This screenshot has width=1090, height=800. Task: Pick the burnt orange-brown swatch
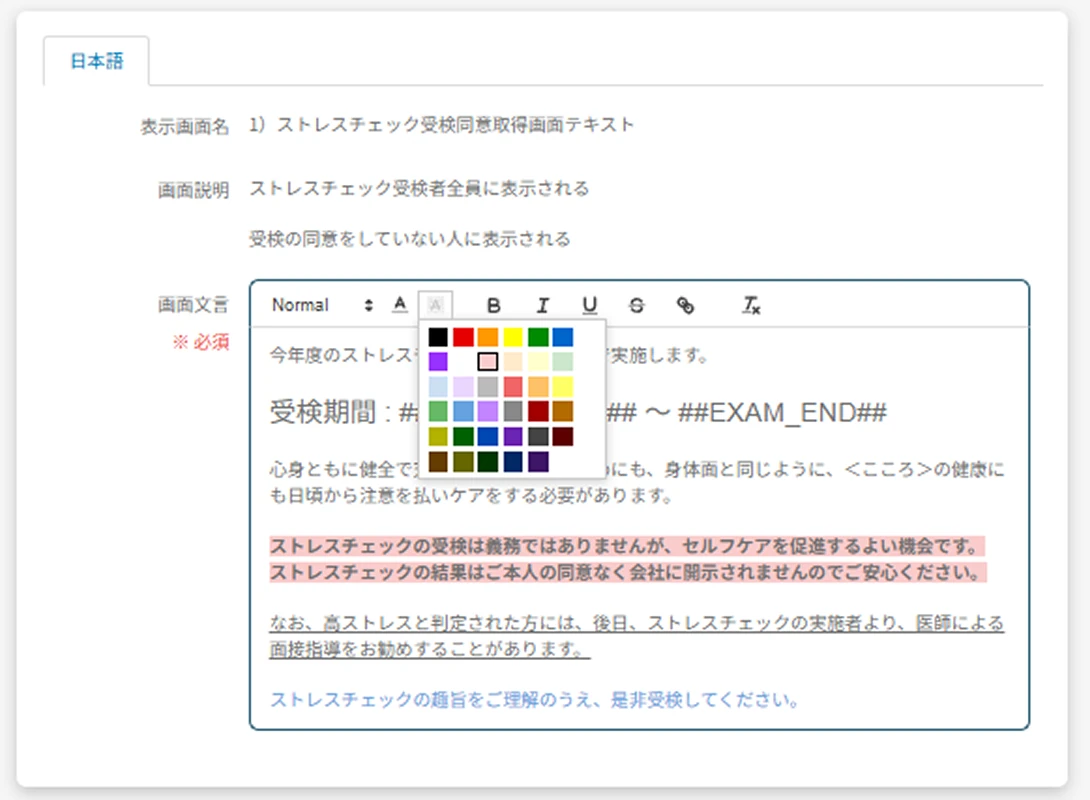click(563, 411)
